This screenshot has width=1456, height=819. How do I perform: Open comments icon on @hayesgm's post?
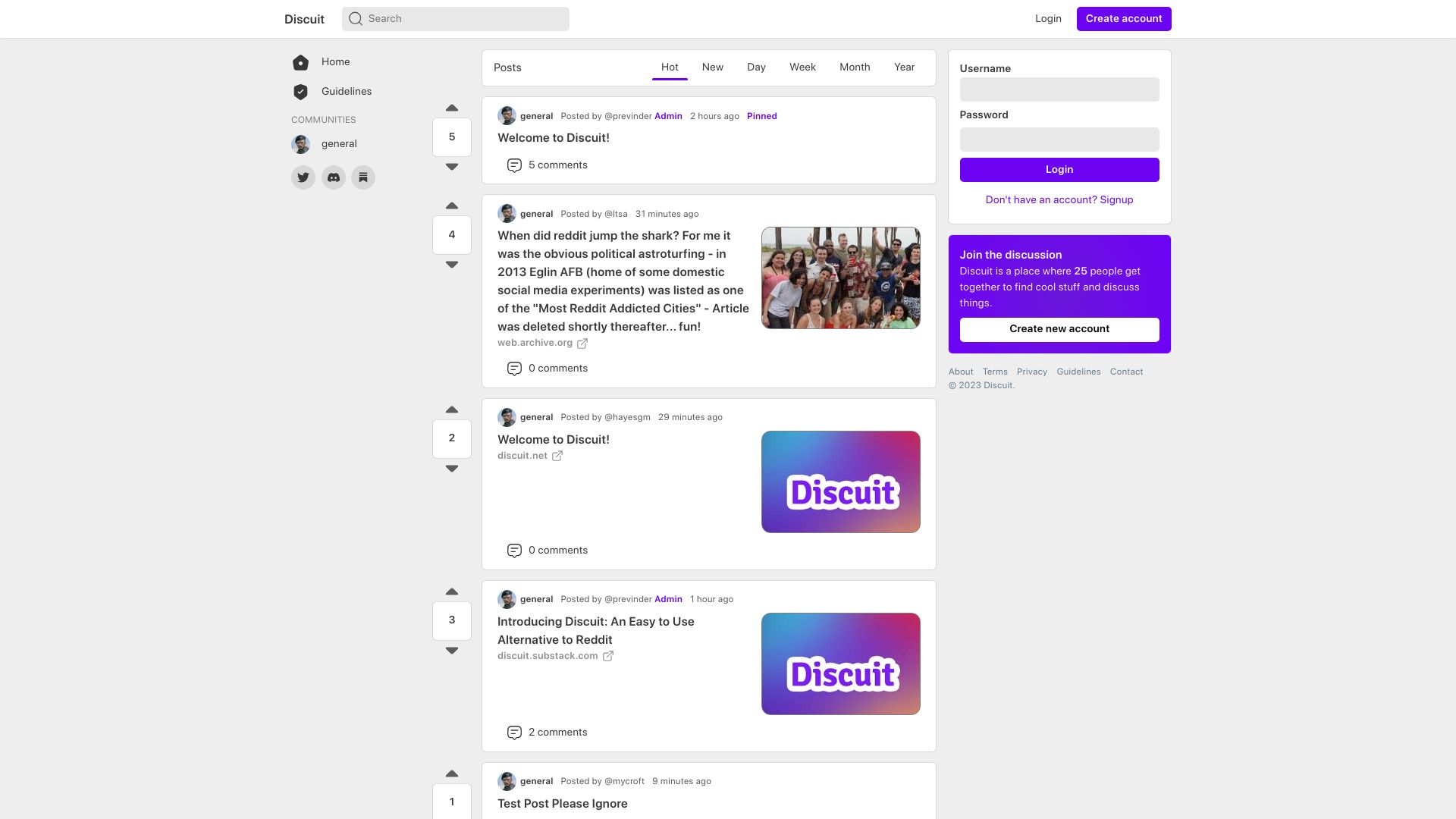pyautogui.click(x=514, y=551)
